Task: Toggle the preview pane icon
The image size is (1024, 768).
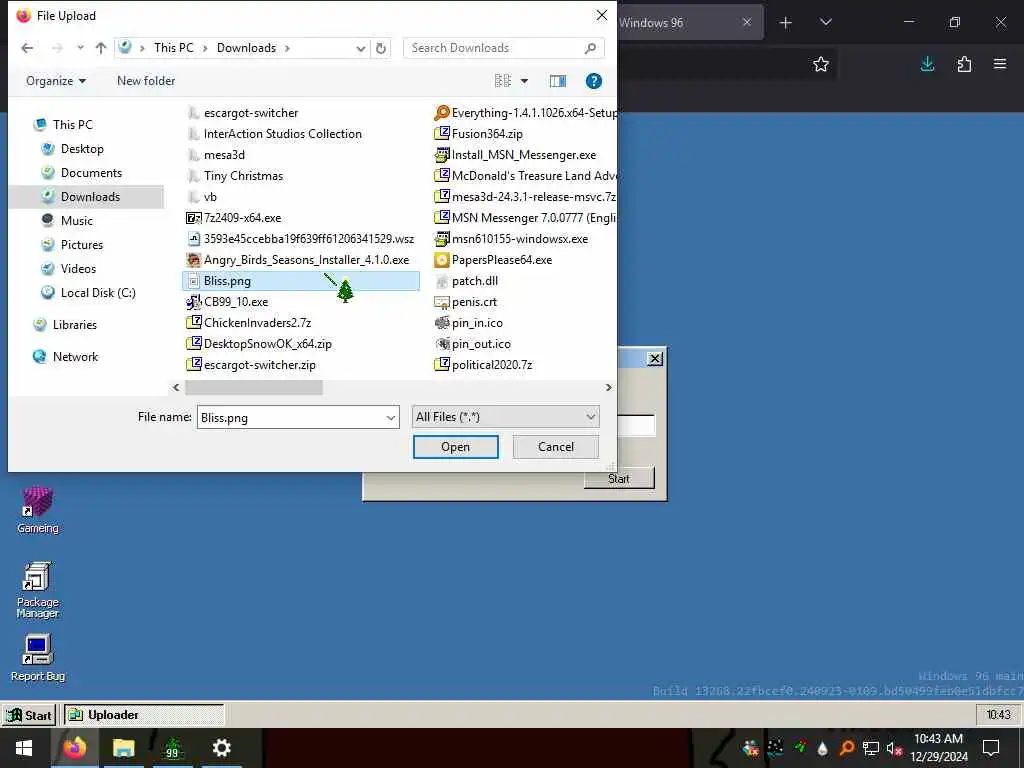Action: click(x=558, y=81)
